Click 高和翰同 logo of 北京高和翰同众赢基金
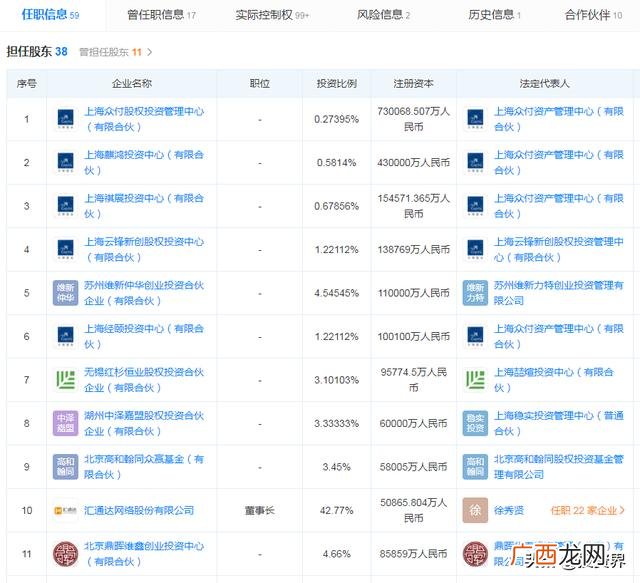The image size is (640, 583). [65, 467]
